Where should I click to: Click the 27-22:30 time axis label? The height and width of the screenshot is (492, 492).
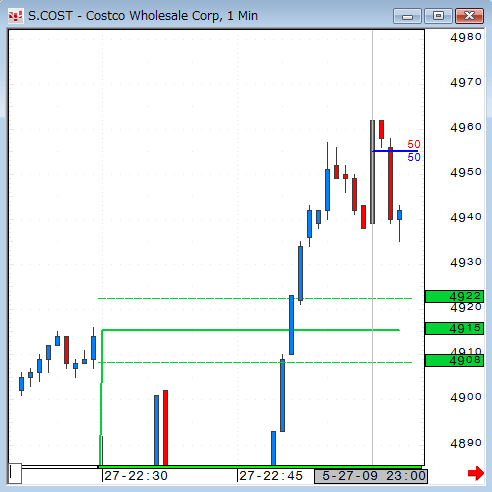(136, 476)
